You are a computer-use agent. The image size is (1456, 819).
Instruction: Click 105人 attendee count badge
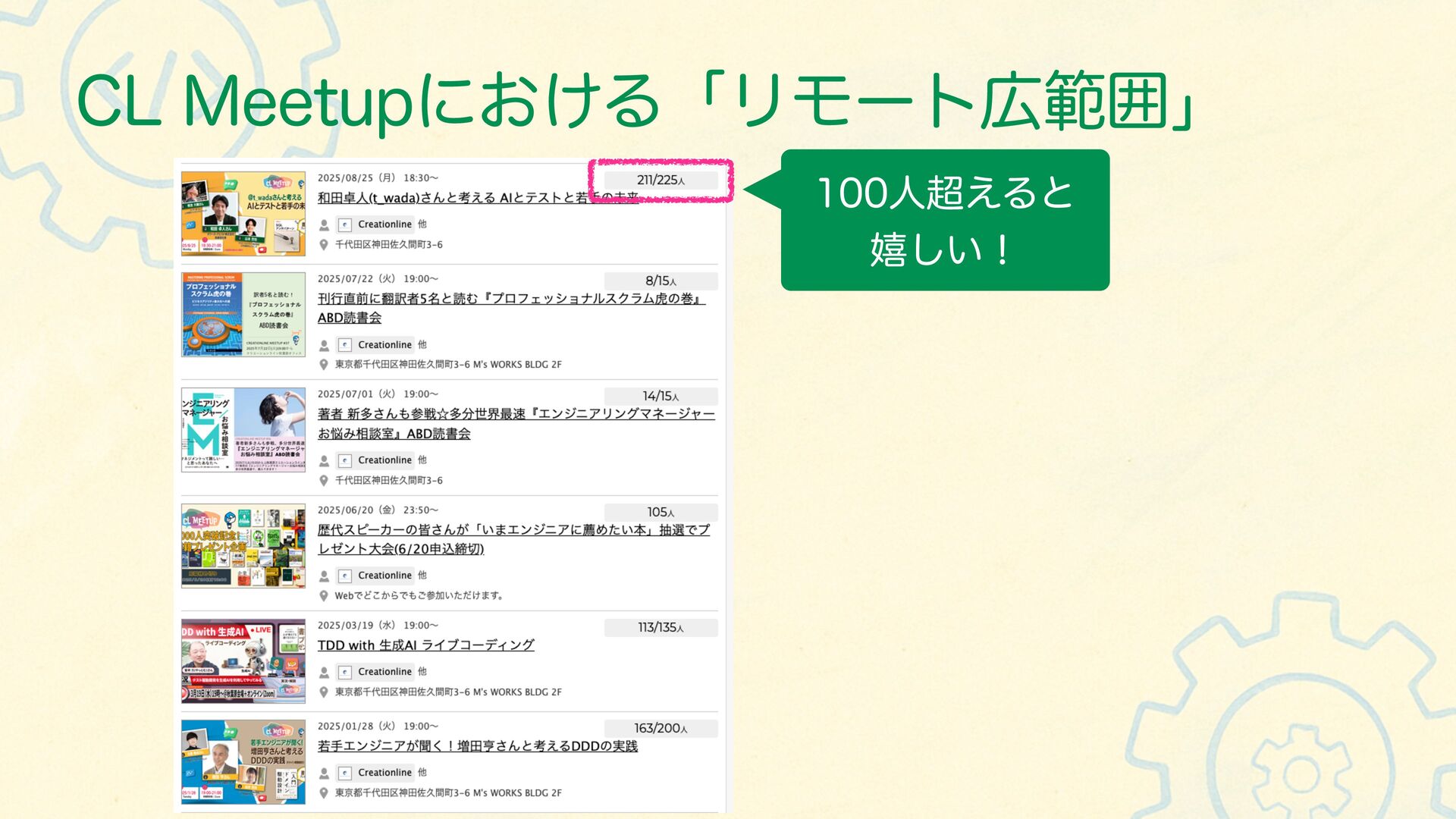pos(661,513)
